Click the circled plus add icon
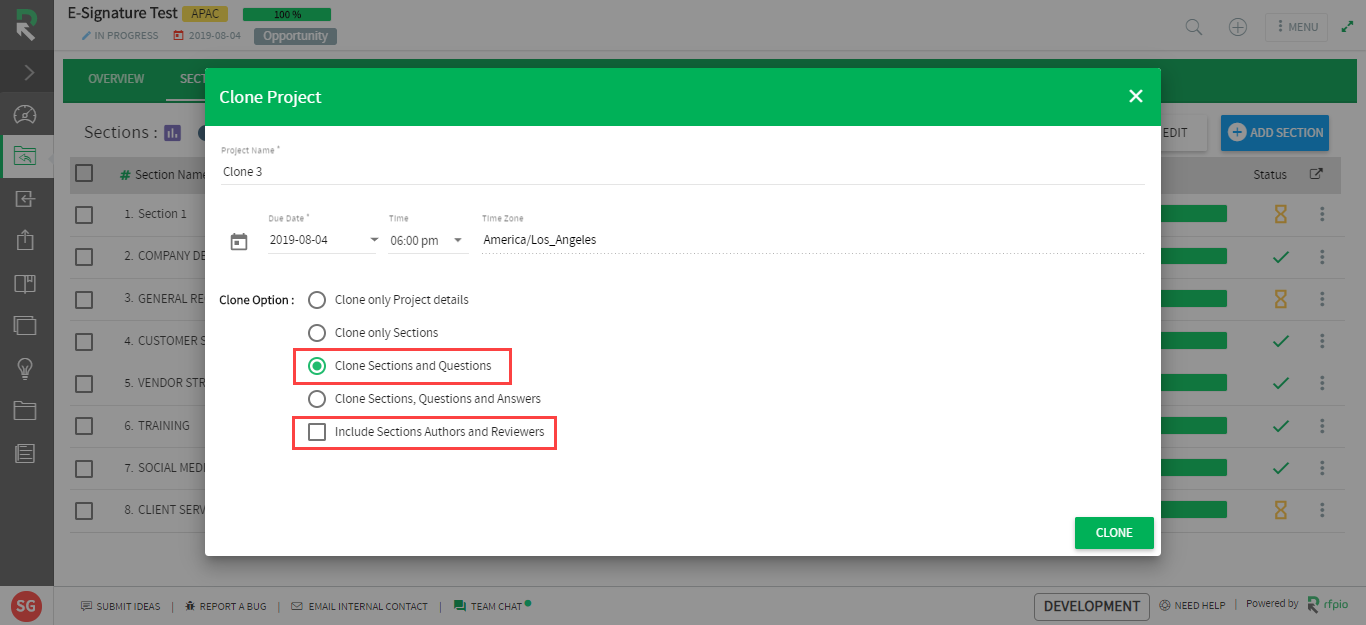This screenshot has width=1366, height=625. coord(1238,27)
